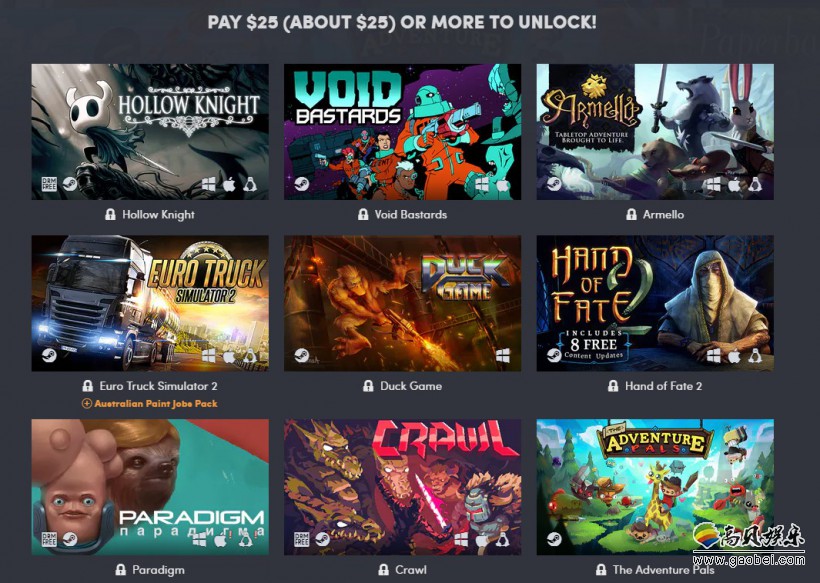Click the Hand of Fate 2 title text
This screenshot has width=820, height=583.
pyautogui.click(x=664, y=386)
